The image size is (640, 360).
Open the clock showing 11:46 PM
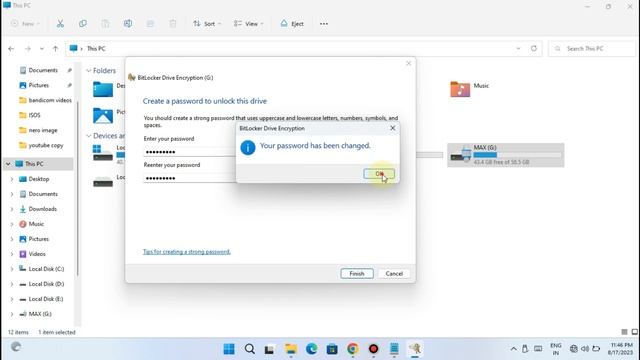[x=621, y=349]
